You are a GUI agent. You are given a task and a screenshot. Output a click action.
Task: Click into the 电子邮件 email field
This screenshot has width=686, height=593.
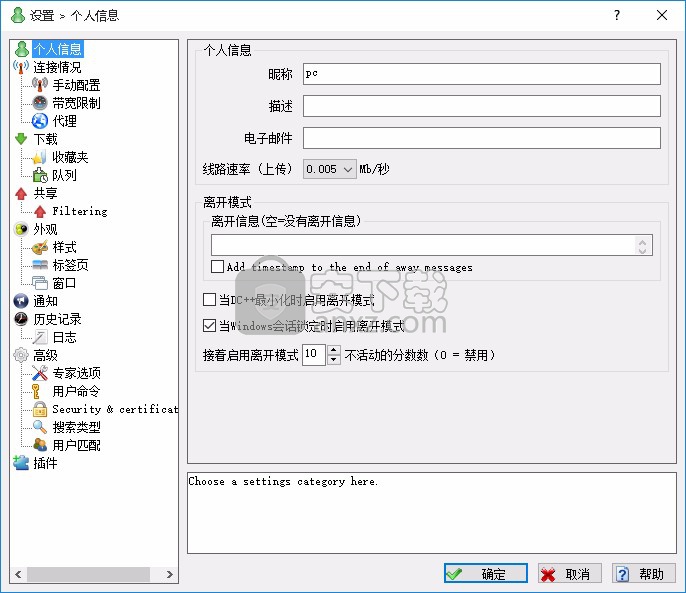(x=482, y=138)
